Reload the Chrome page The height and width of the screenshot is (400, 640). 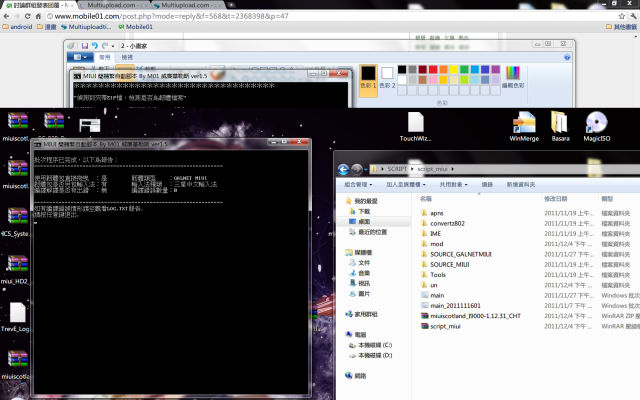[x=27, y=16]
